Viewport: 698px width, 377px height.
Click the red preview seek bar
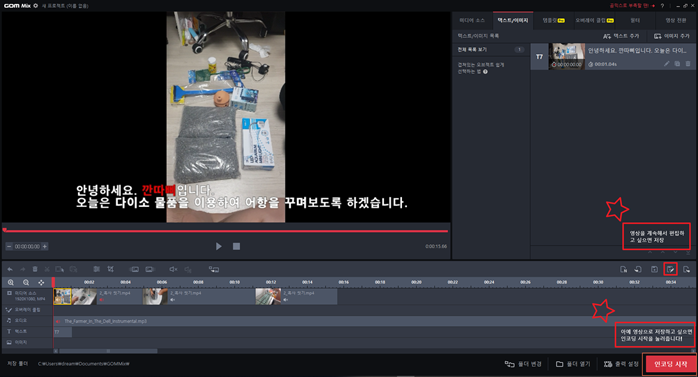point(226,231)
